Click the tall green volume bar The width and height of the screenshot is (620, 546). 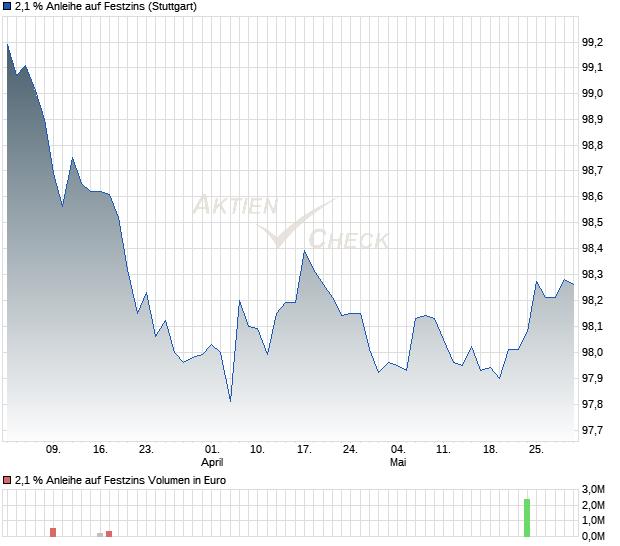[527, 518]
